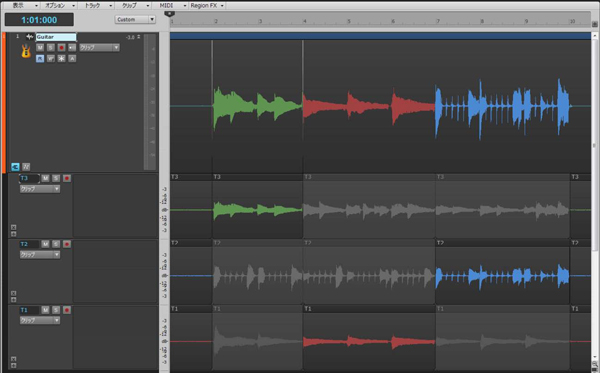The image size is (600, 373).
Task: Click the T1 lane name field
Action: (x=29, y=310)
